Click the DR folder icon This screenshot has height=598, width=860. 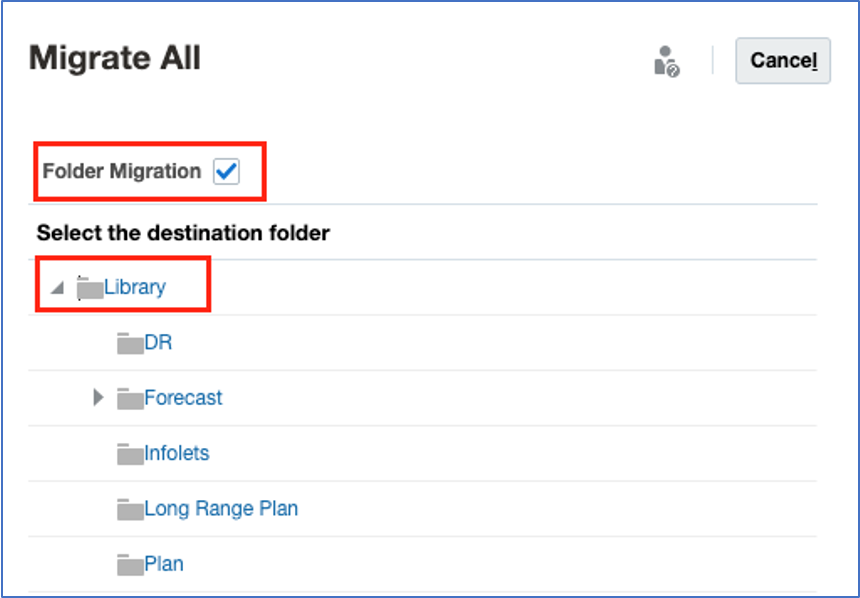[130, 344]
